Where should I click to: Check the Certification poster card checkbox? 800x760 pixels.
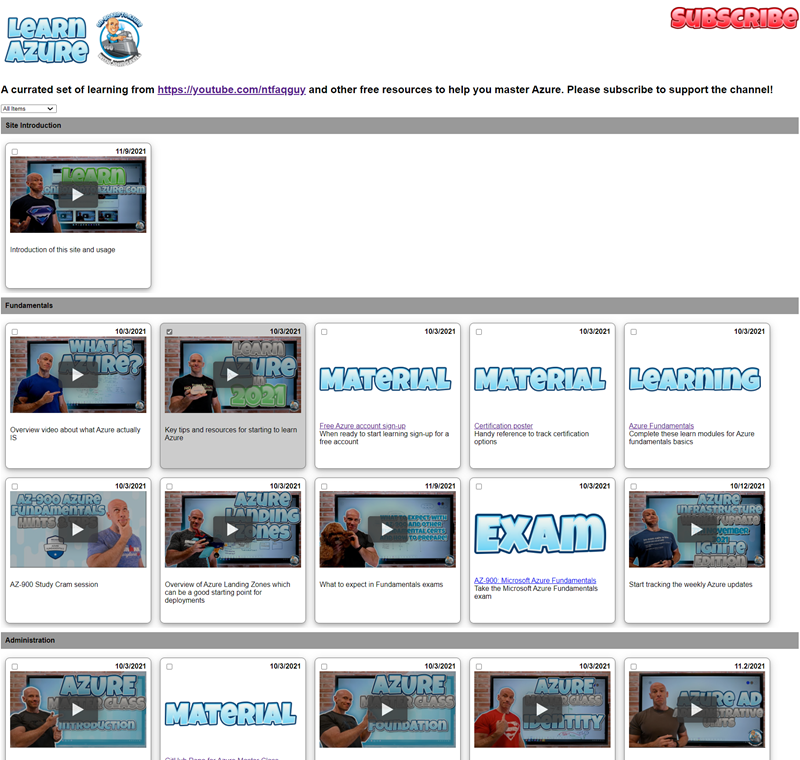[x=479, y=332]
